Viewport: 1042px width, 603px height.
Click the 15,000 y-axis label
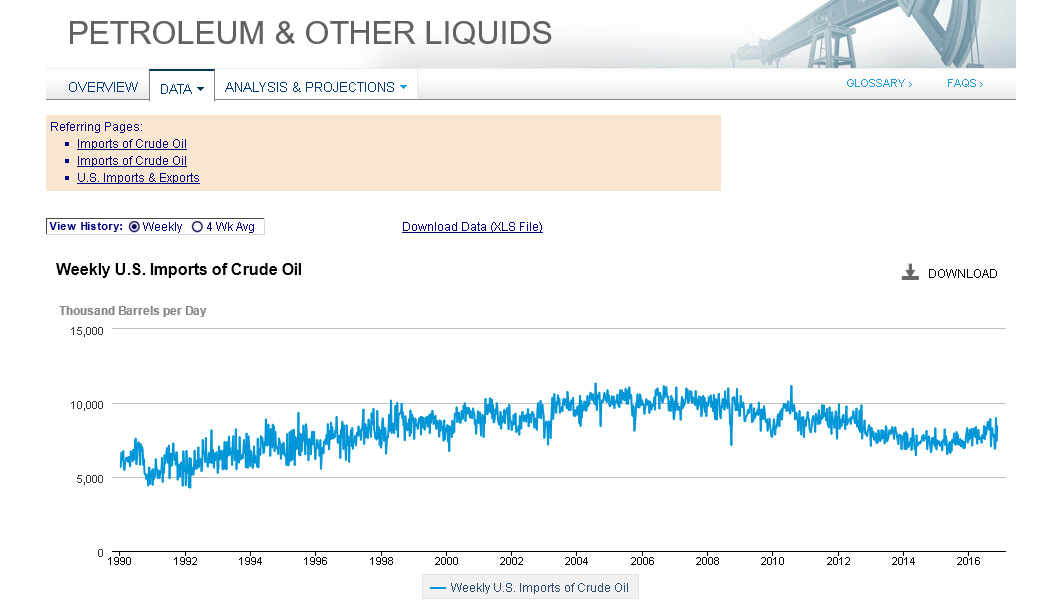point(87,331)
